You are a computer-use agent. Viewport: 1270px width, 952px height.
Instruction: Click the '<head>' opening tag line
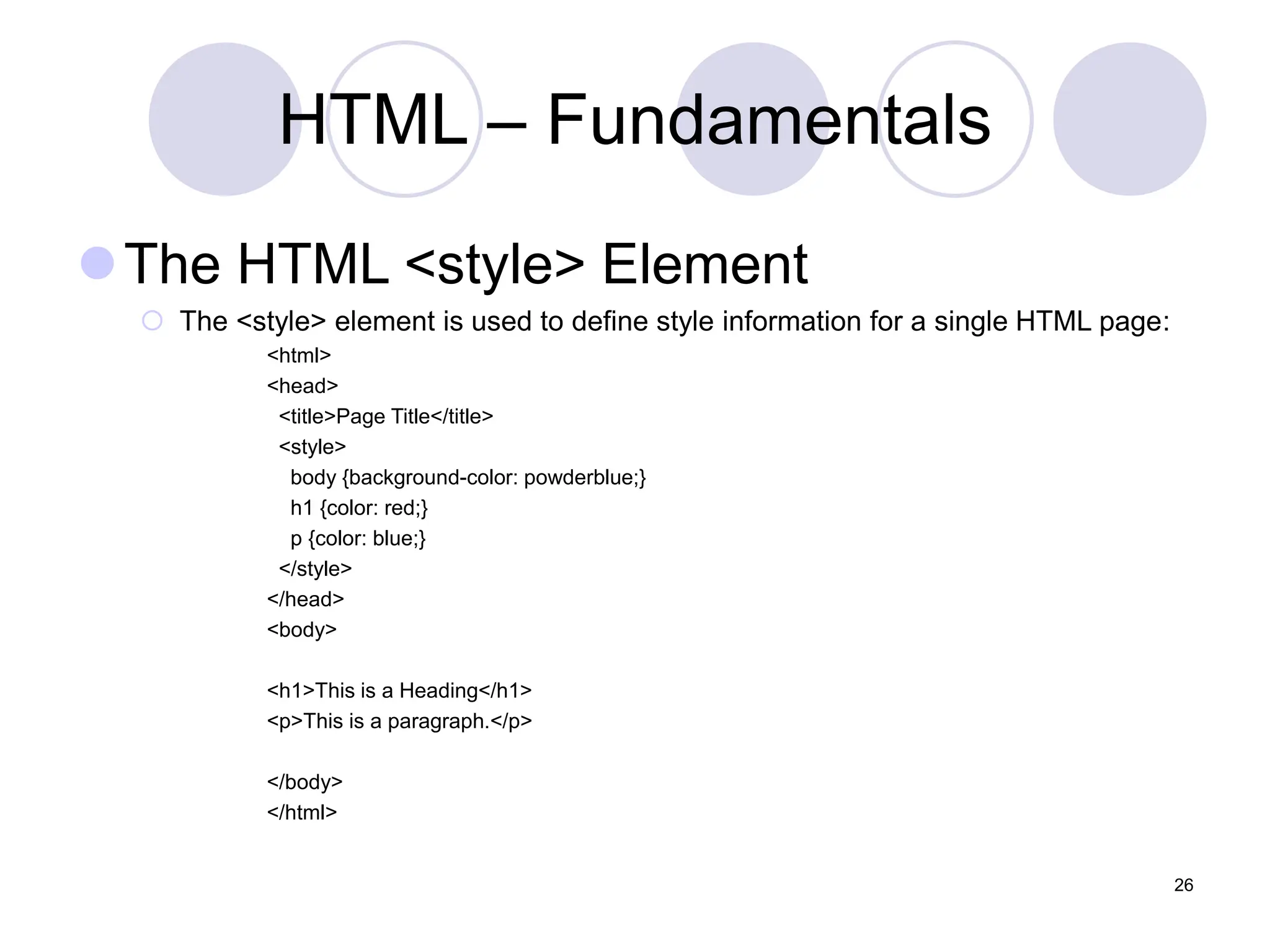click(x=303, y=386)
